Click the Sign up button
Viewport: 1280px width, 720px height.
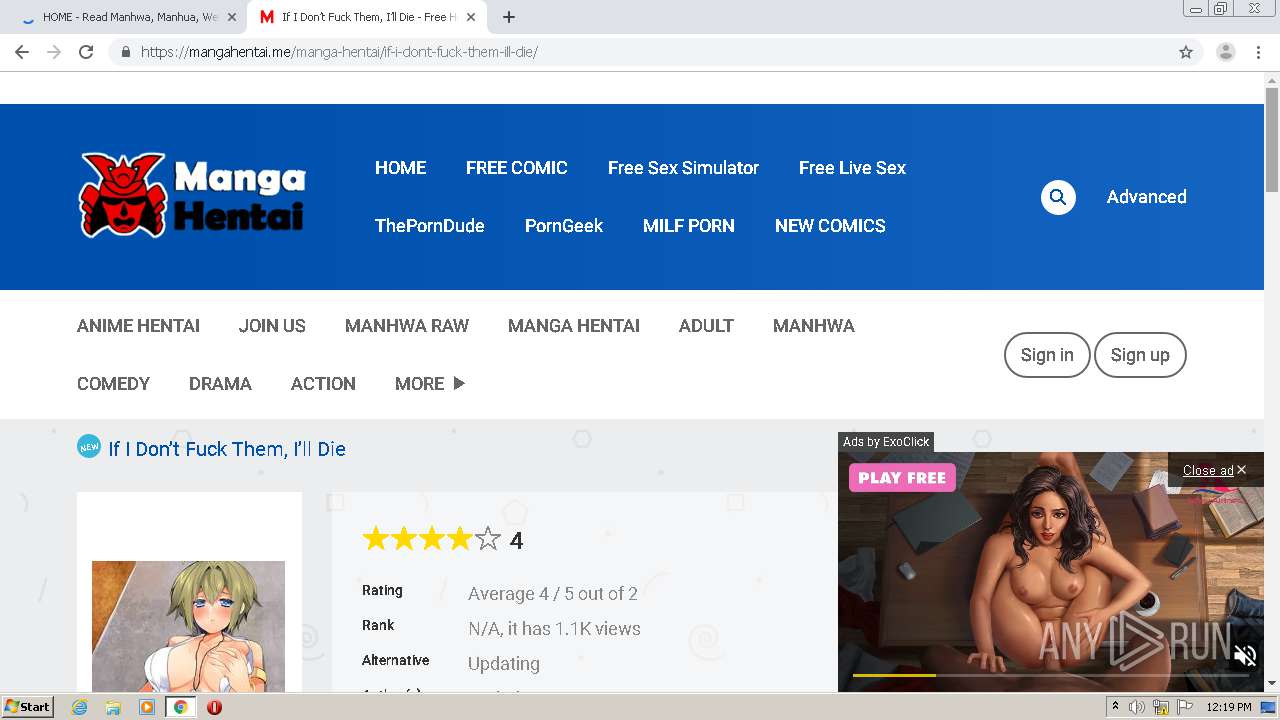(1140, 355)
